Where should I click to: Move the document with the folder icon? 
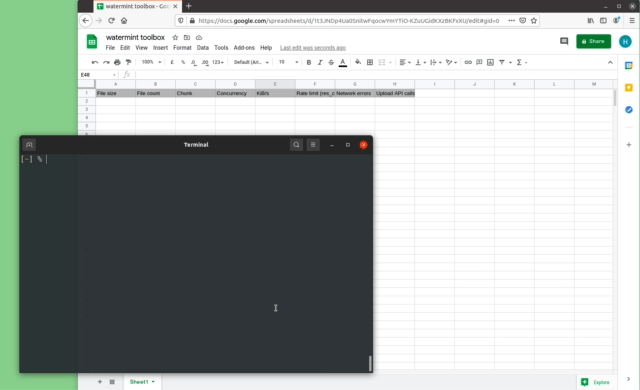[x=187, y=38]
